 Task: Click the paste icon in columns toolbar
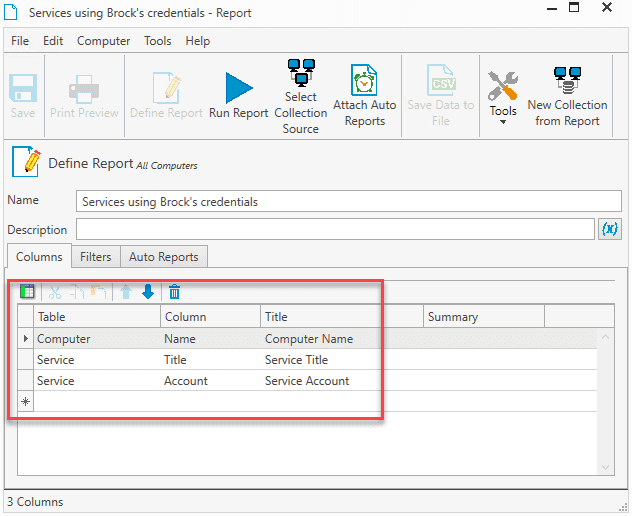(x=98, y=292)
